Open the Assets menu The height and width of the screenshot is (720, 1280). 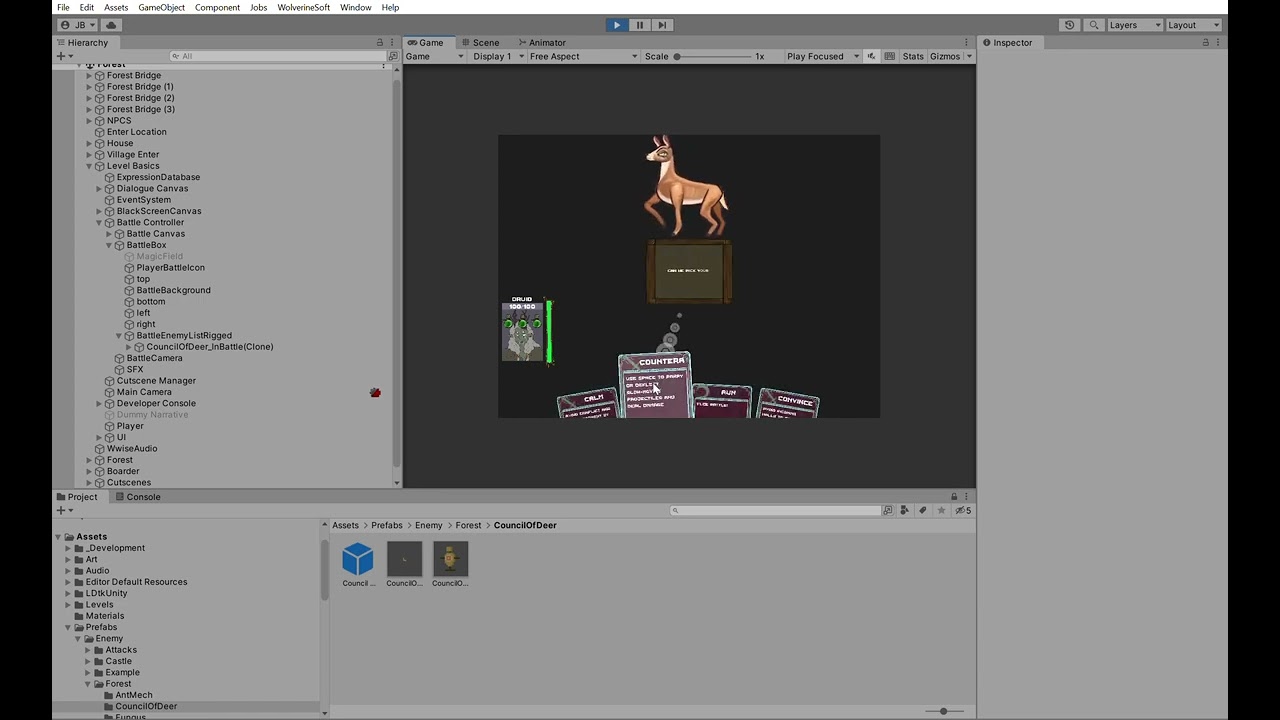(116, 7)
